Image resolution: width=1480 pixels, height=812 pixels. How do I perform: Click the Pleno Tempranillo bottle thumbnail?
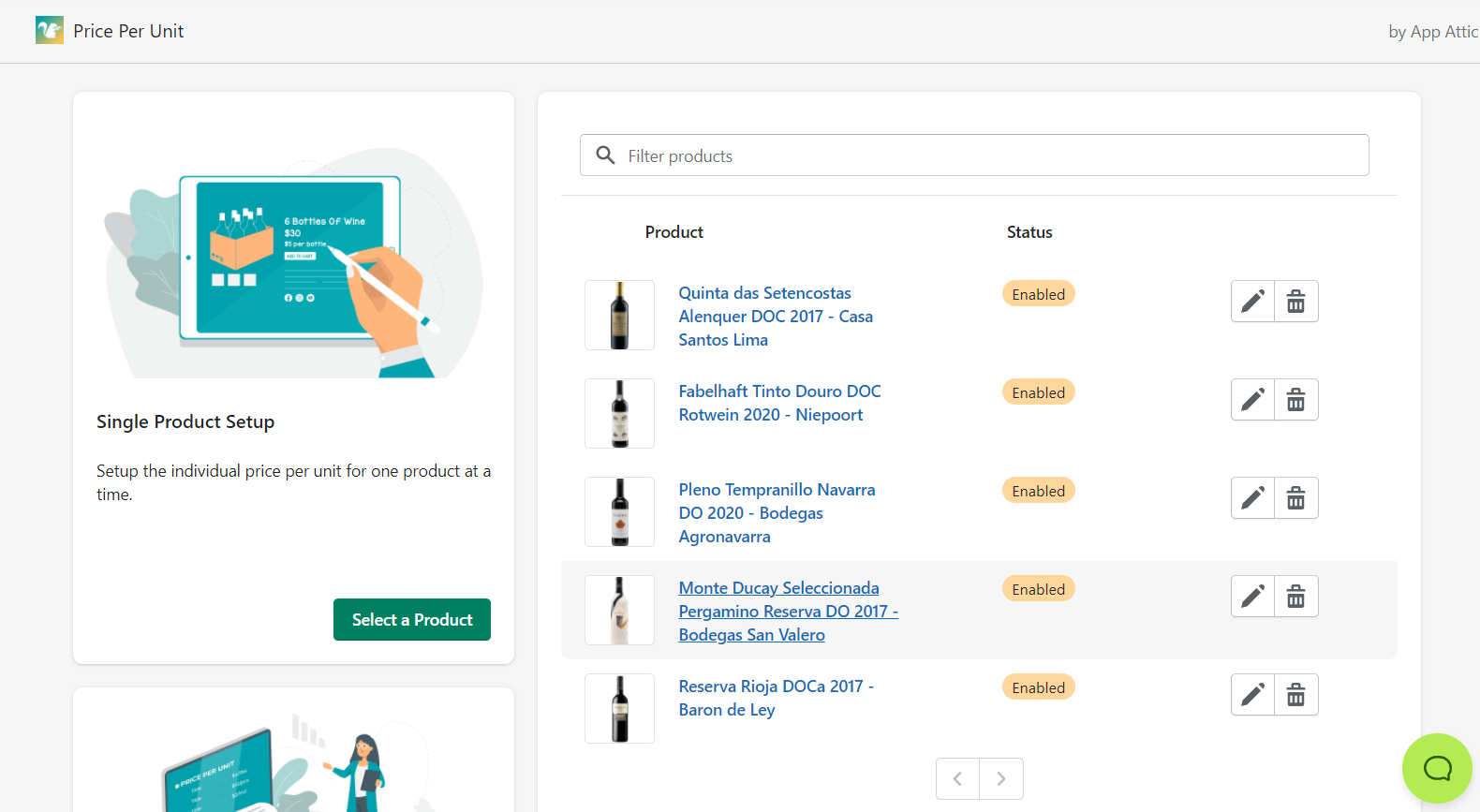[619, 512]
